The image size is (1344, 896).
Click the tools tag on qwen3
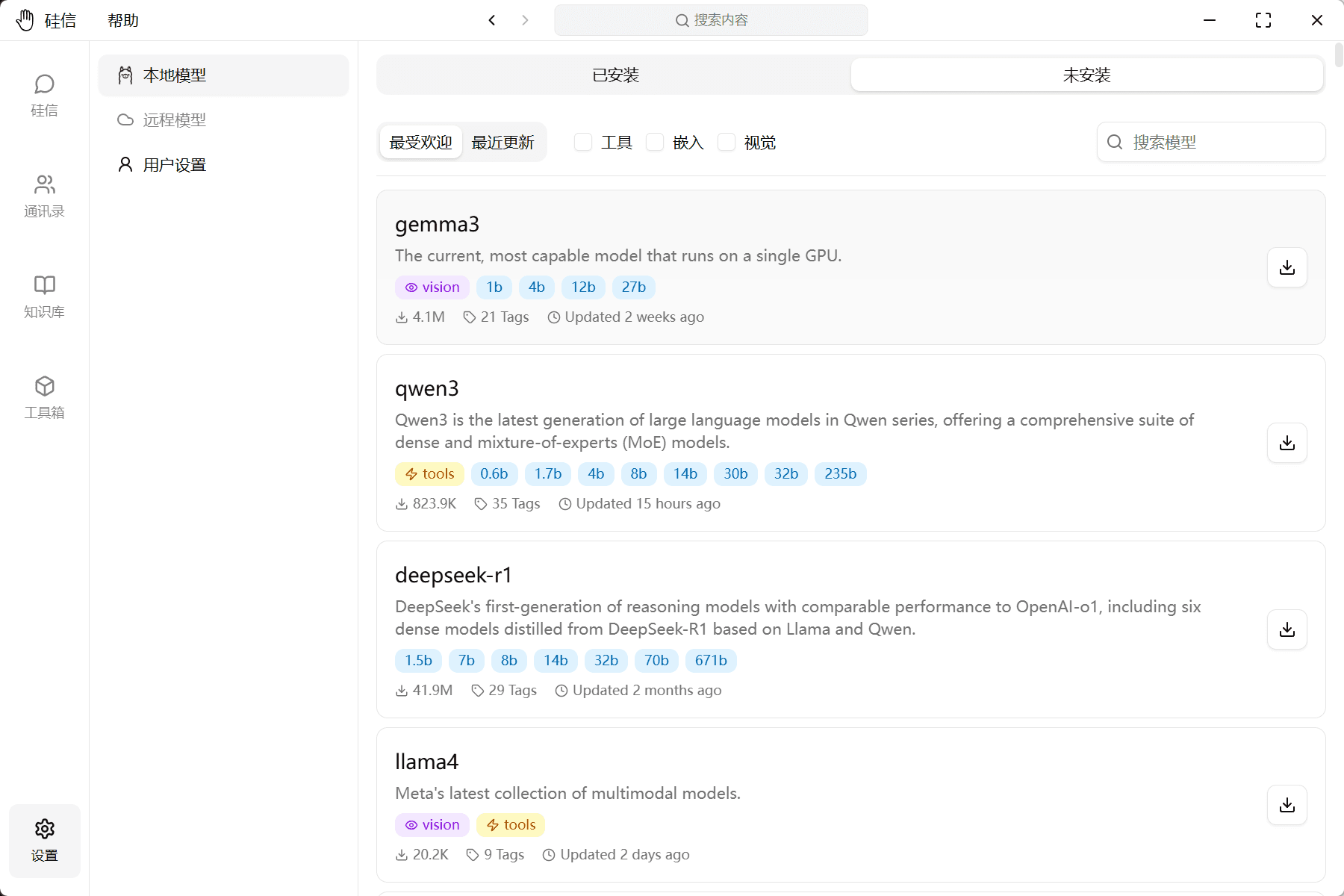tap(429, 474)
